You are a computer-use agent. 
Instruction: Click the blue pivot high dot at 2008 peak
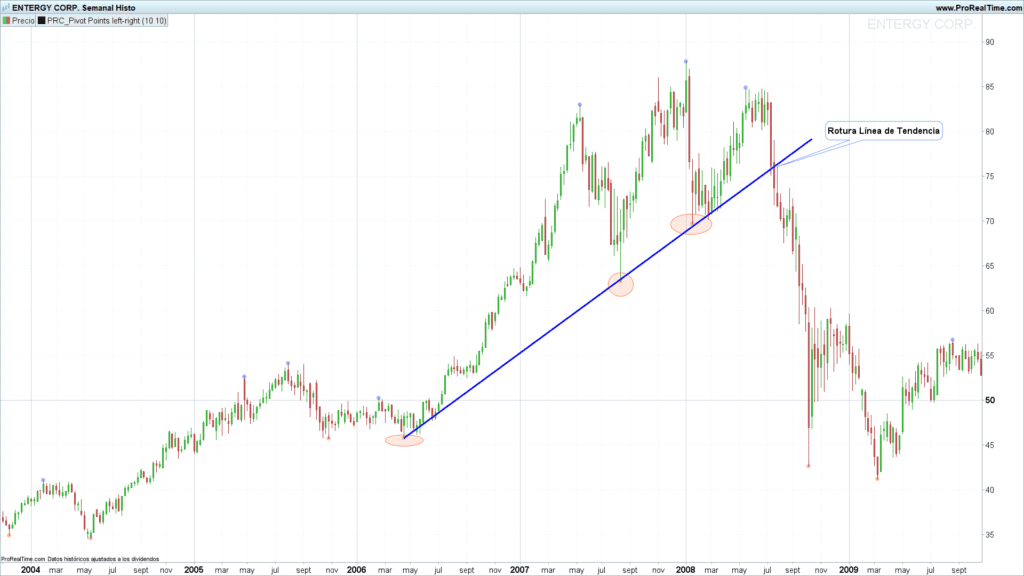point(686,61)
